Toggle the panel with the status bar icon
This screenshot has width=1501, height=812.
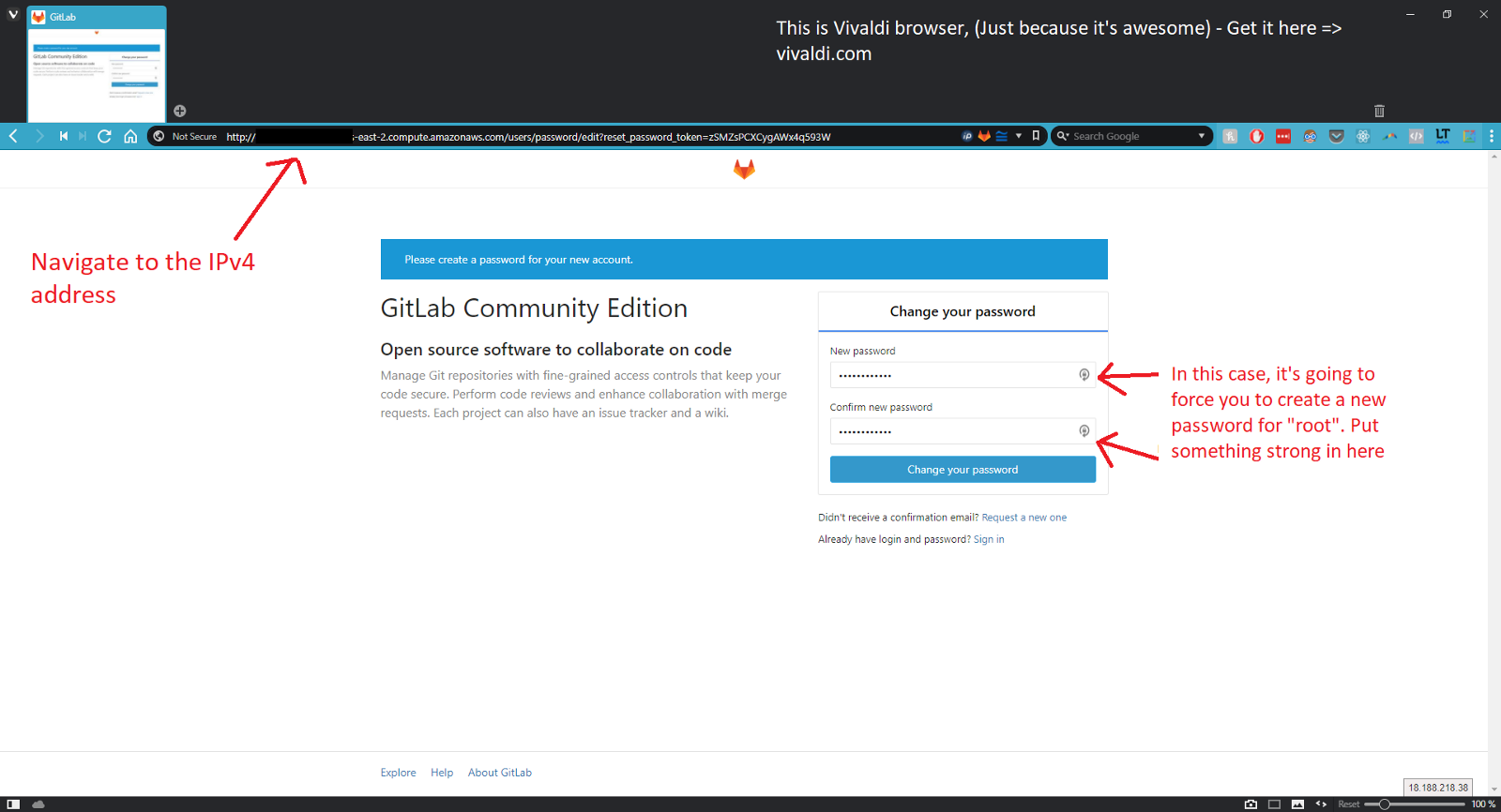point(13,804)
